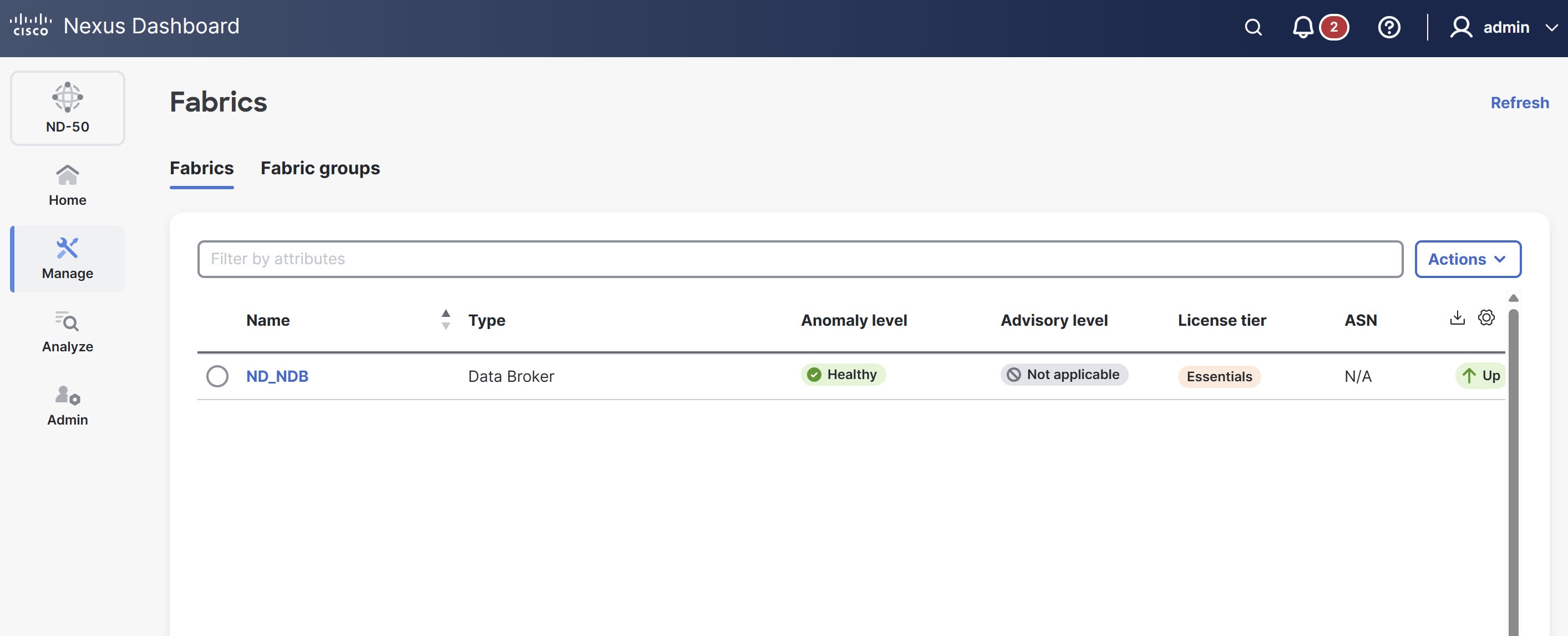Expand the Actions dropdown

pos(1467,259)
